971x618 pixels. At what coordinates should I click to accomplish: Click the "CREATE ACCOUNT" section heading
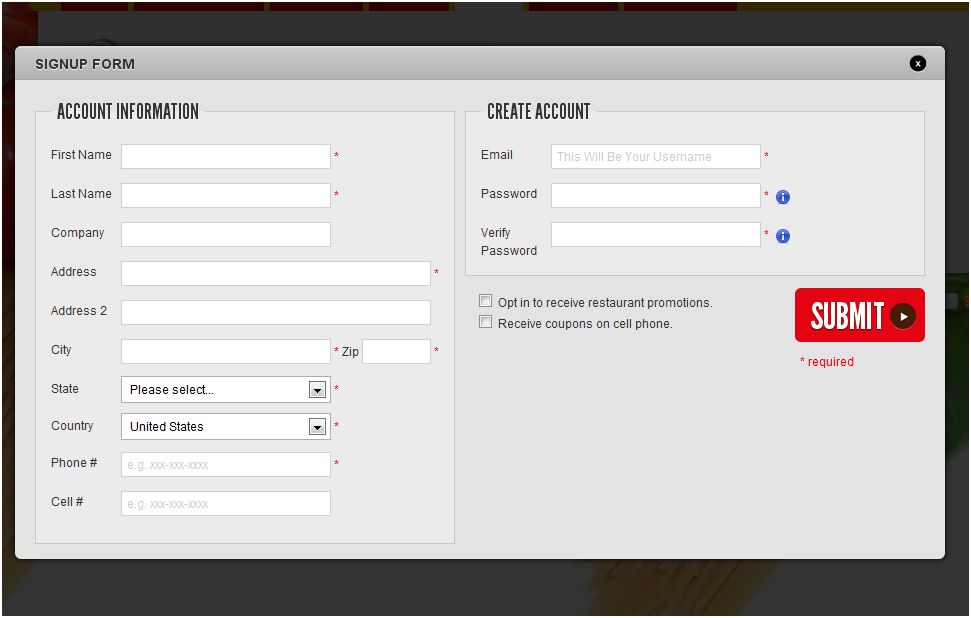coord(538,111)
